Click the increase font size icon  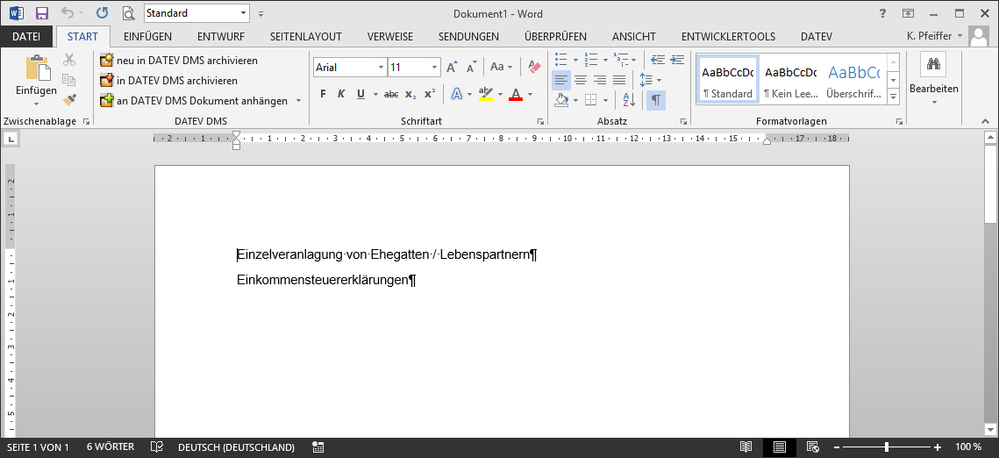coord(452,67)
